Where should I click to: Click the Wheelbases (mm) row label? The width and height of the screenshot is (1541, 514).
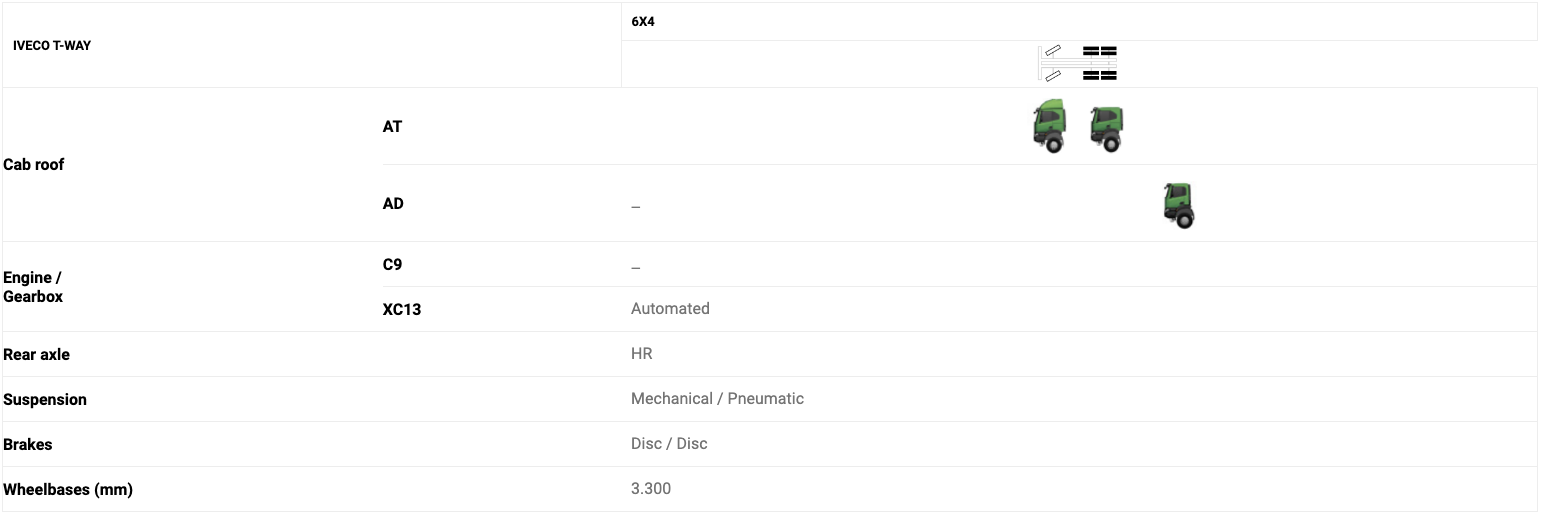[68, 489]
